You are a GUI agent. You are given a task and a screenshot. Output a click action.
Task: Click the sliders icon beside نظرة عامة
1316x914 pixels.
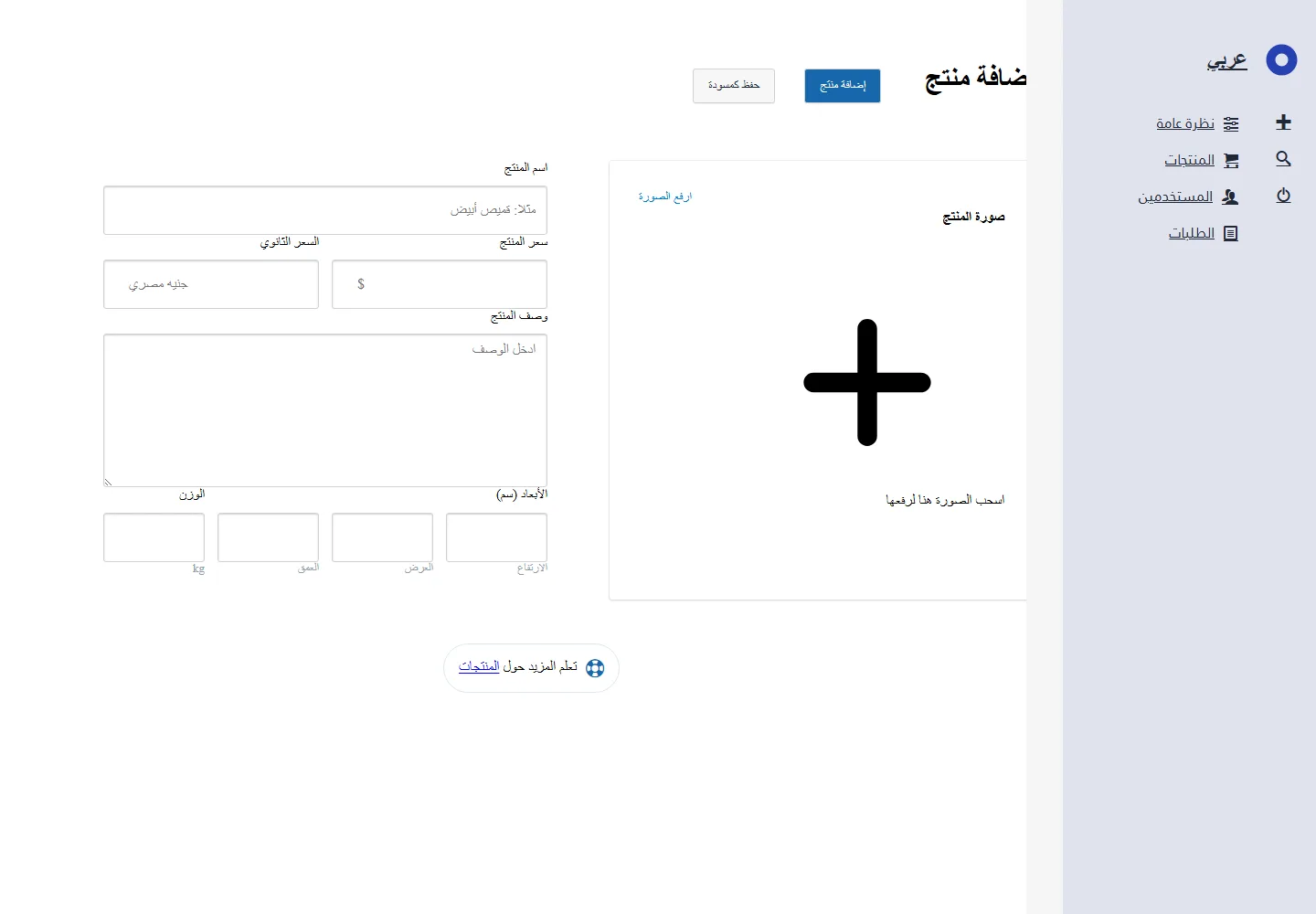(x=1231, y=123)
